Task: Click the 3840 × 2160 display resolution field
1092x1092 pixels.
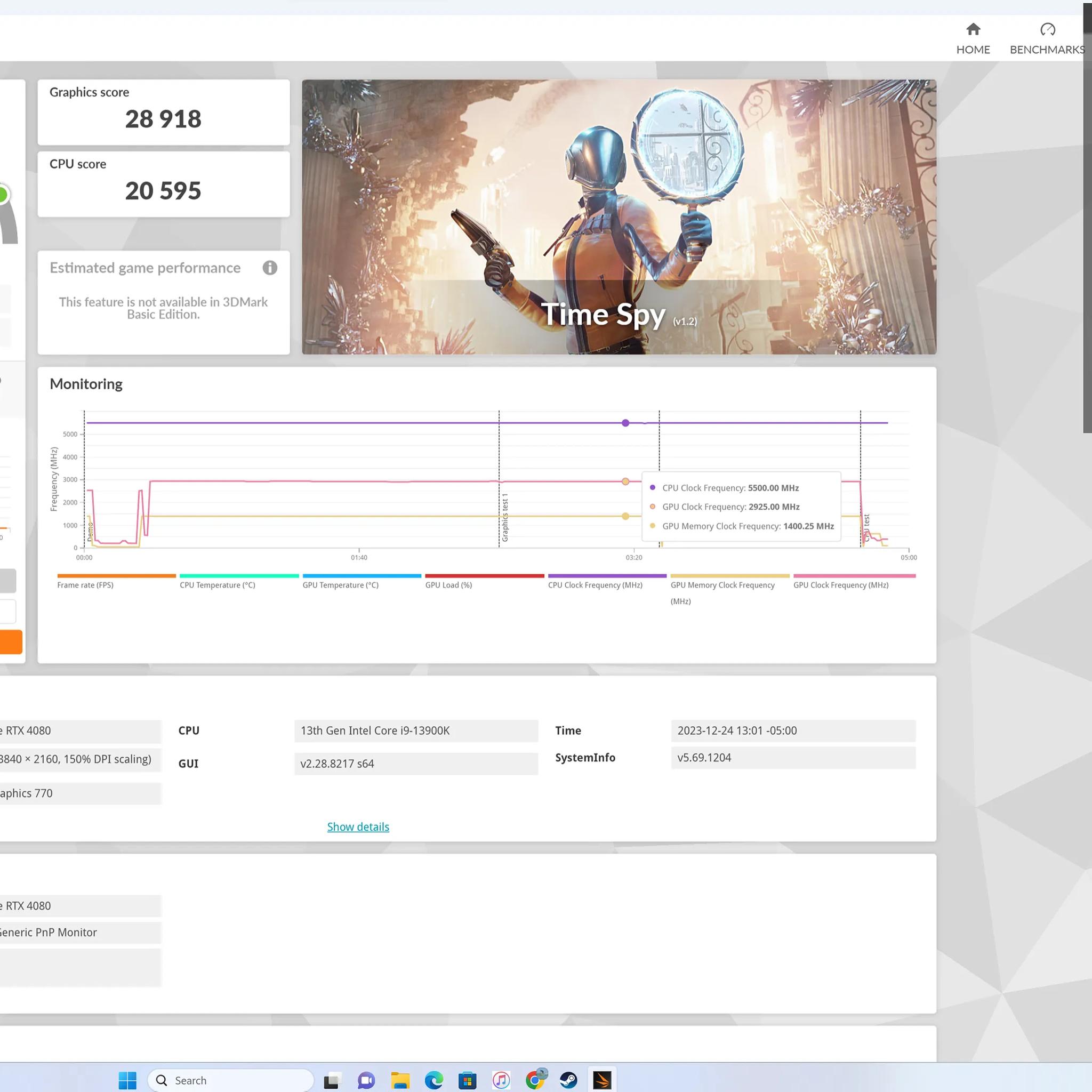Action: [x=81, y=759]
